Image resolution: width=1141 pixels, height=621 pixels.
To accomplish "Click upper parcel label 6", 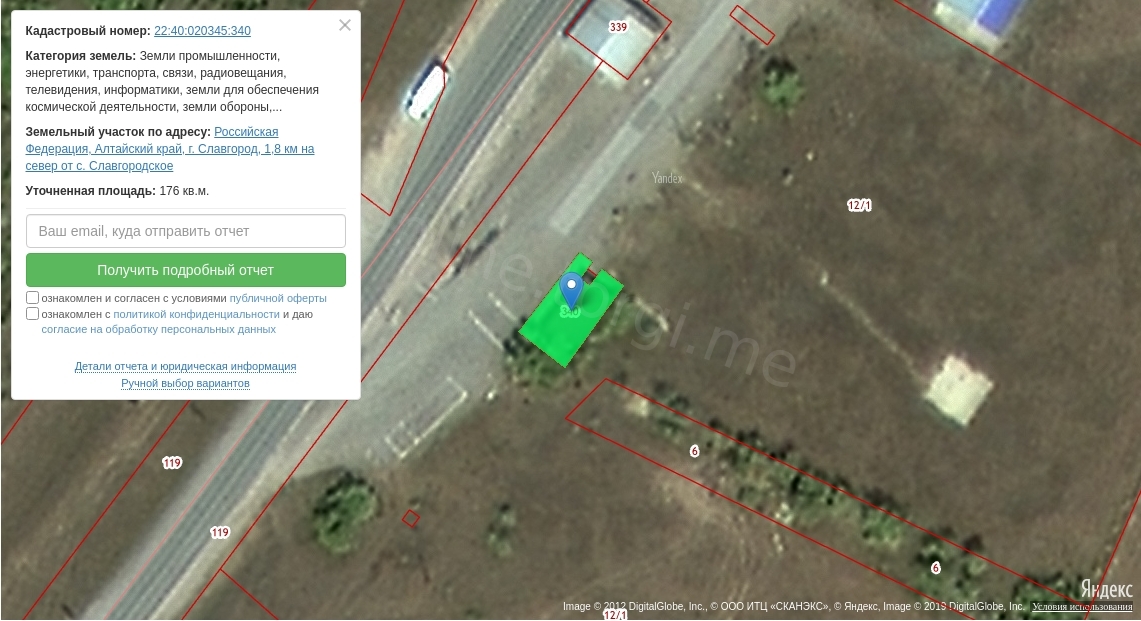I will coord(694,451).
